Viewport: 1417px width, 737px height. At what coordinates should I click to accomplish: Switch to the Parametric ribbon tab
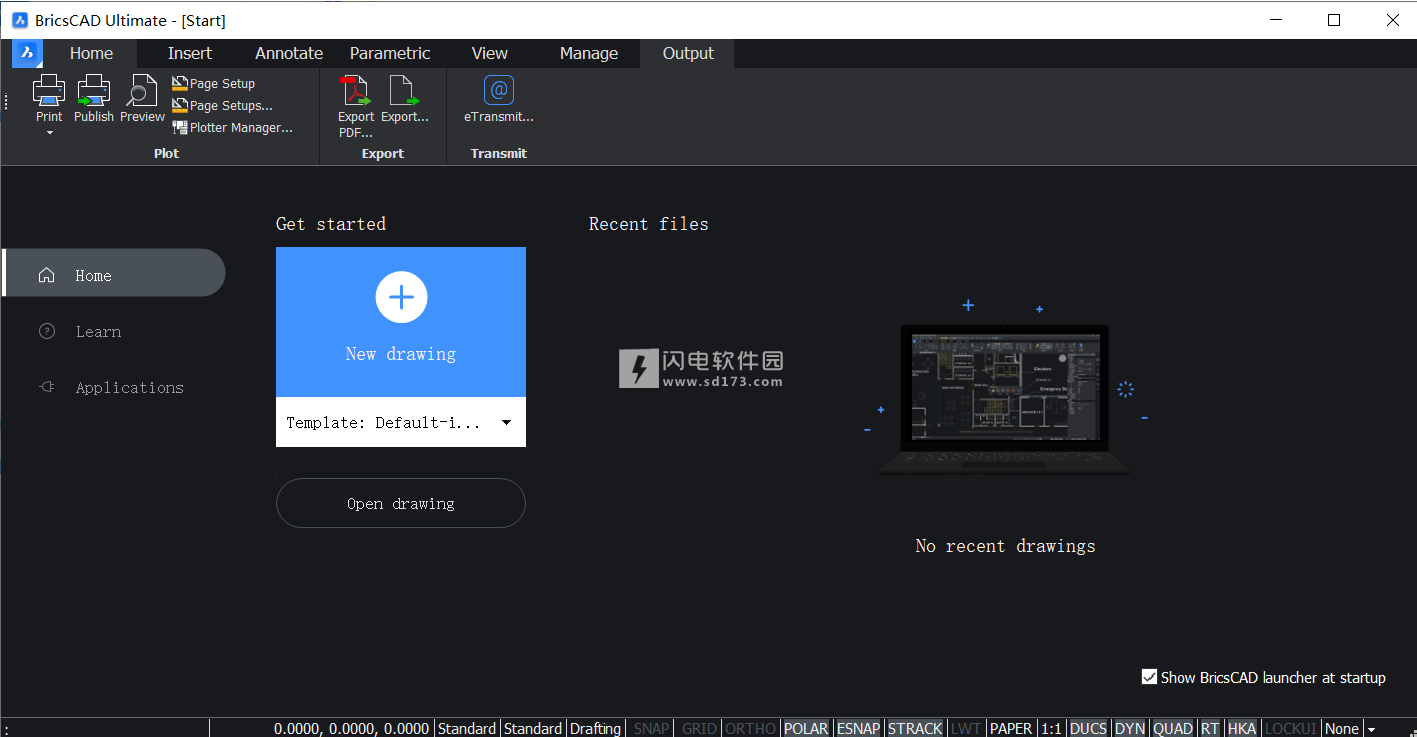click(x=390, y=53)
